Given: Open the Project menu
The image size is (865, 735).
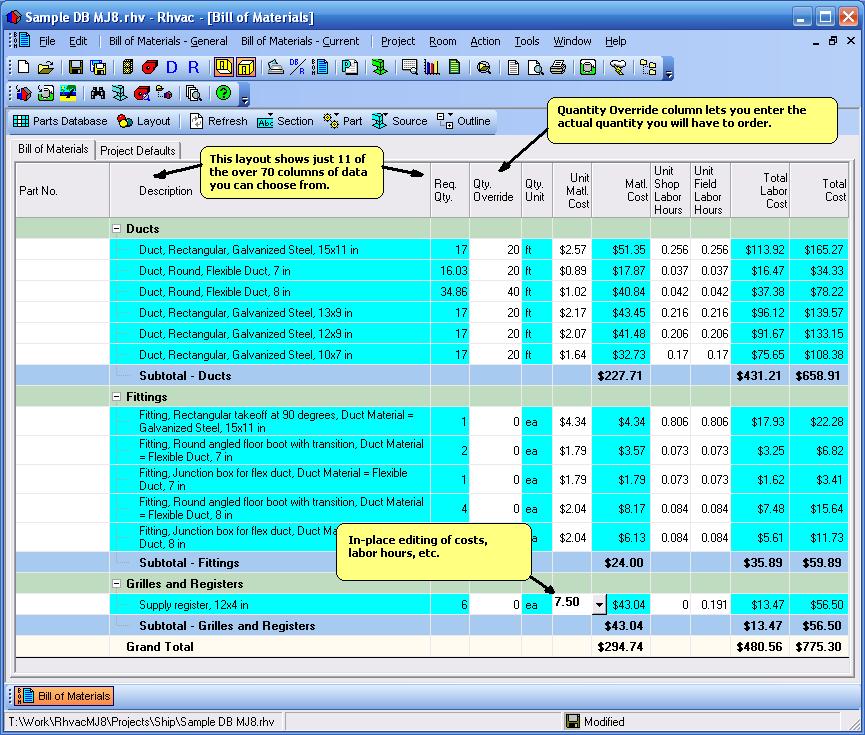Looking at the screenshot, I should [397, 41].
